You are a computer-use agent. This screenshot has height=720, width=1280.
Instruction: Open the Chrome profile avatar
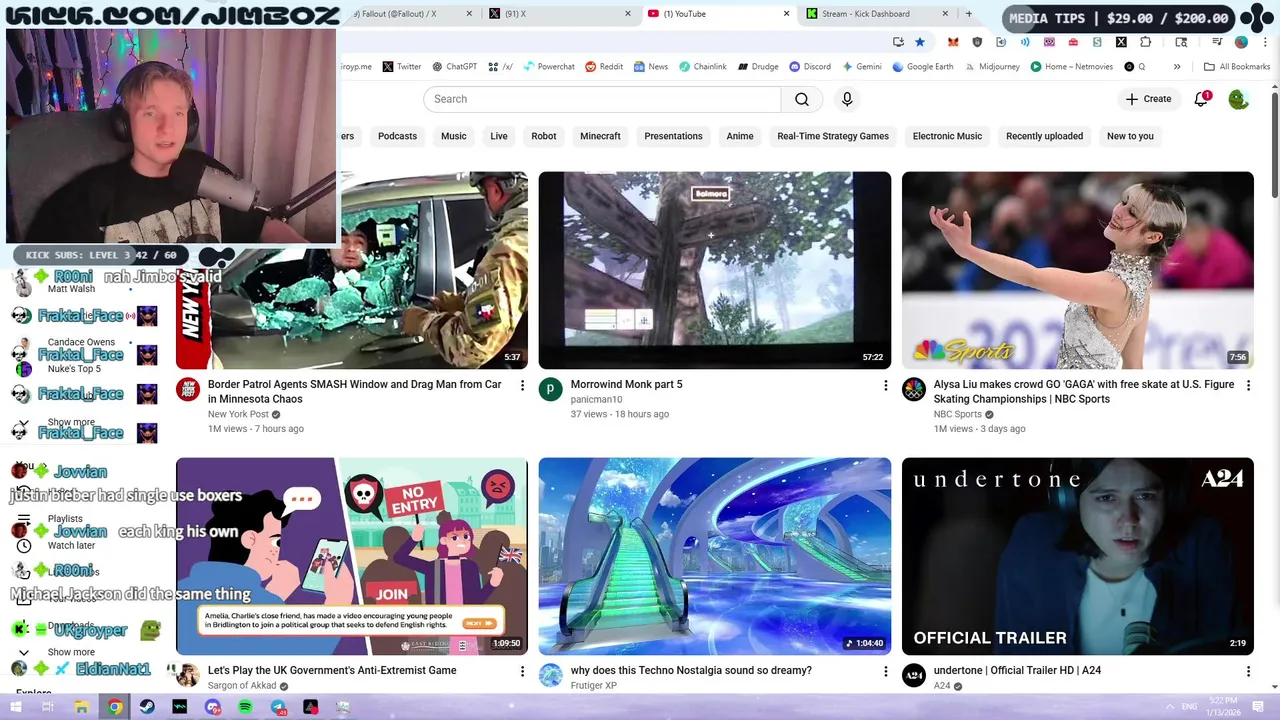click(x=1241, y=42)
